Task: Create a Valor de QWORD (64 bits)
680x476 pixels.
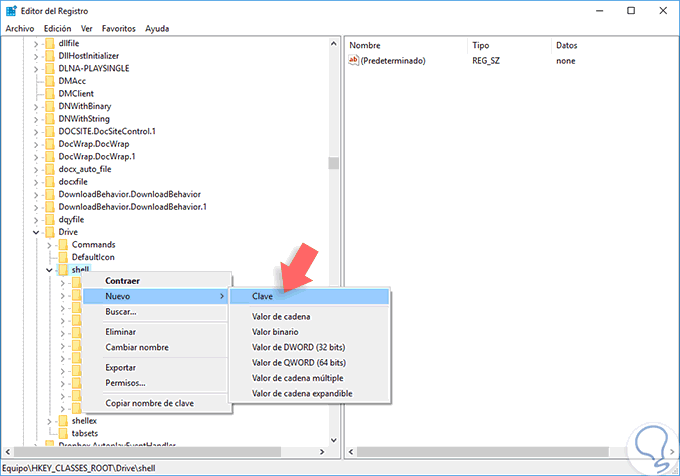Action: (x=310, y=363)
